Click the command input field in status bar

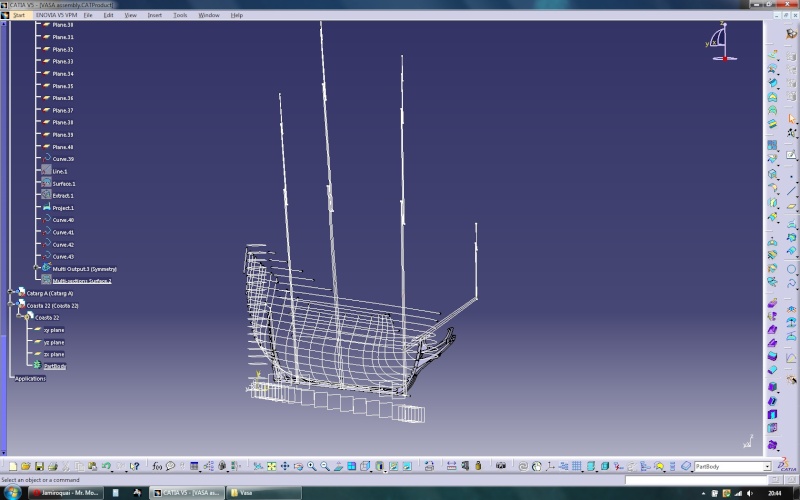click(x=696, y=480)
